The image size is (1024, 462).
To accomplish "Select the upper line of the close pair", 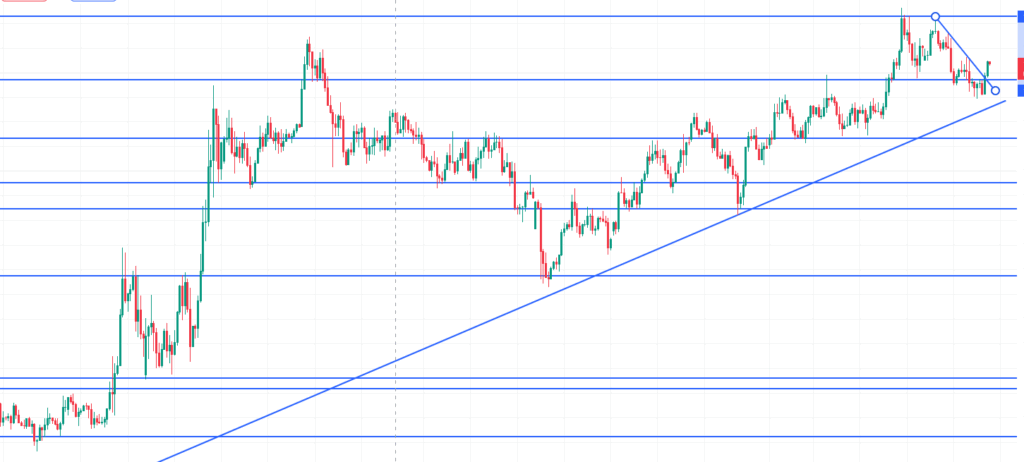I will (x=509, y=378).
